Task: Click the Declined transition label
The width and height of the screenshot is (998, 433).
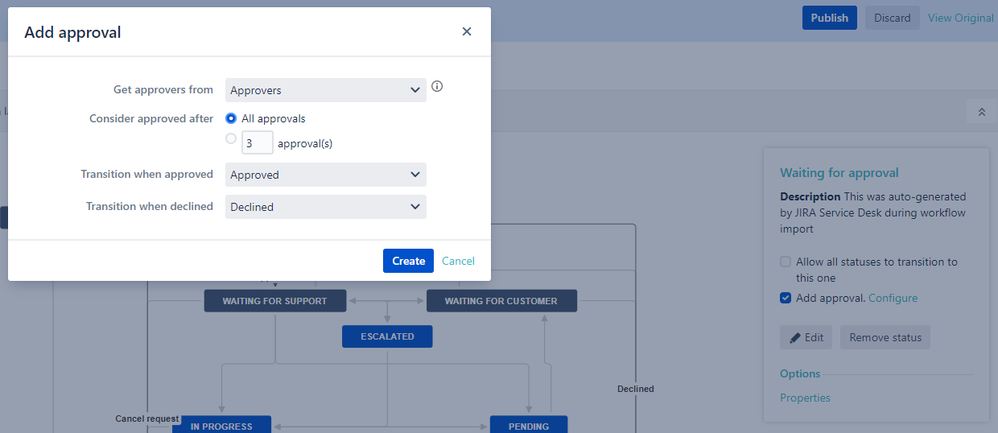Action: 635,388
